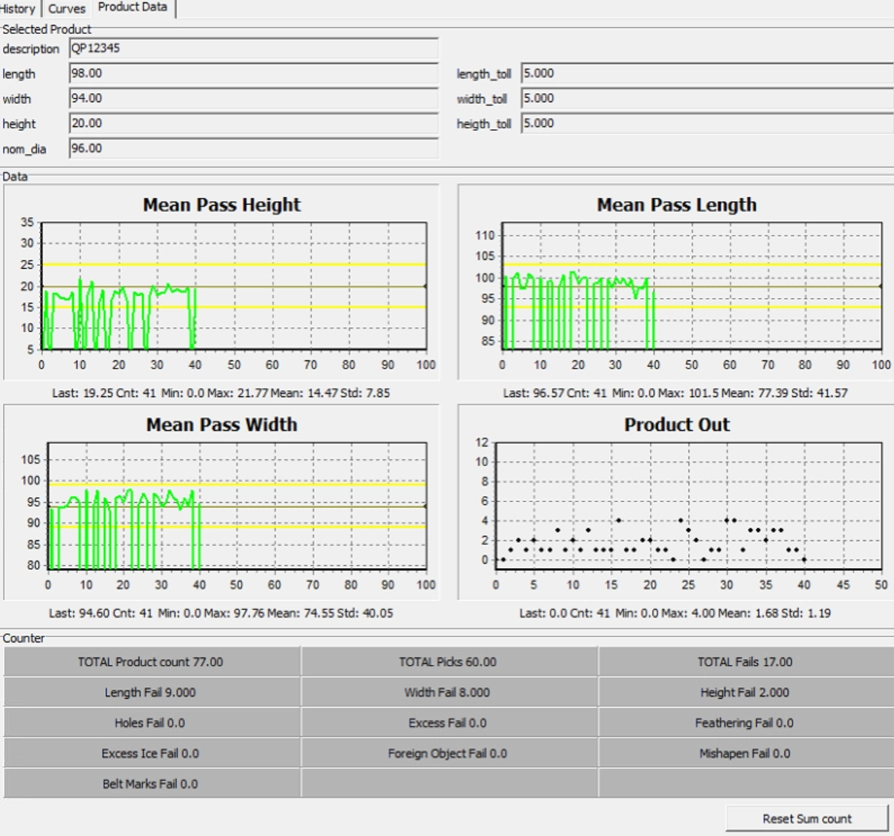Select the TOTAL Fails counter cell

(x=745, y=662)
